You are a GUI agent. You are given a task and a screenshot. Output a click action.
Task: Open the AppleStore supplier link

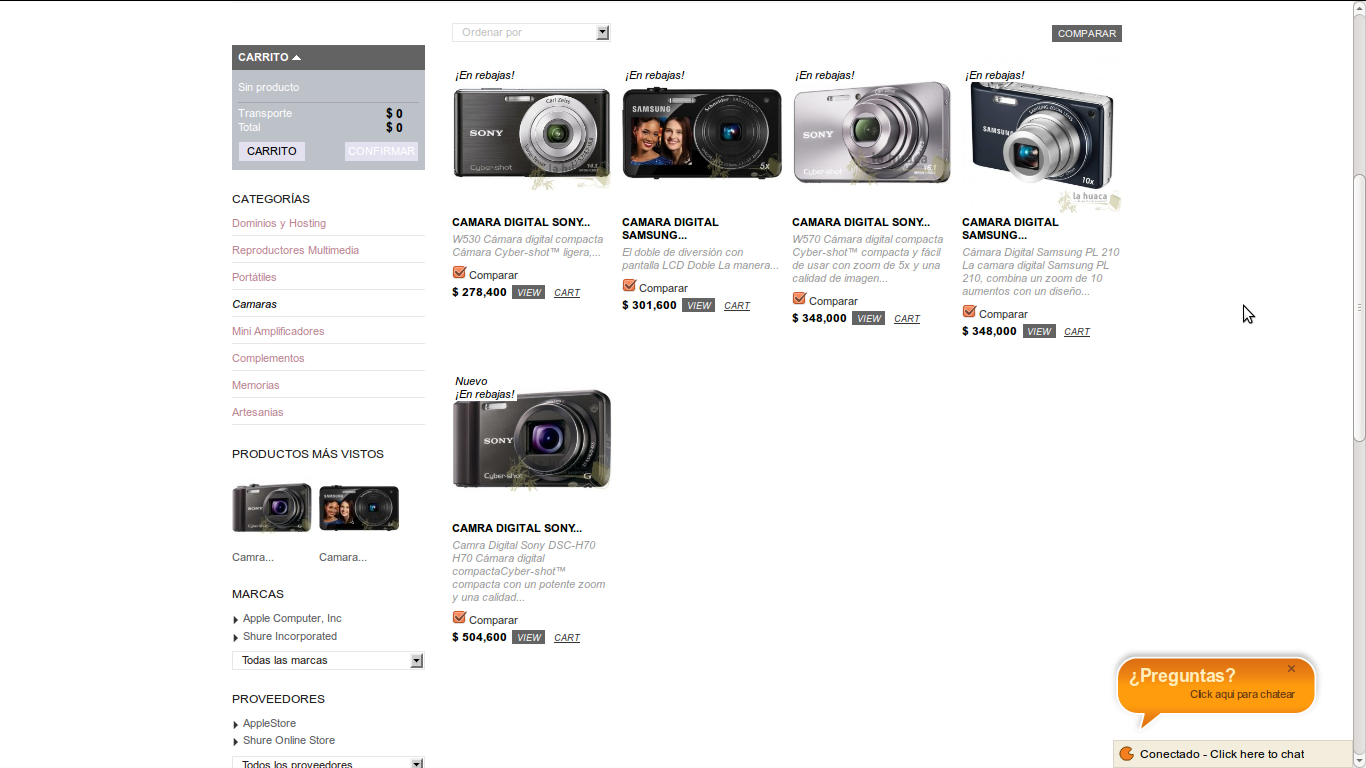tap(269, 723)
